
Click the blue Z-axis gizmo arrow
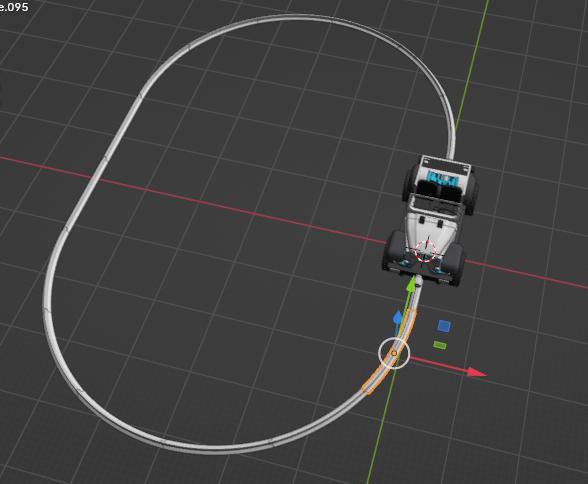pyautogui.click(x=398, y=317)
